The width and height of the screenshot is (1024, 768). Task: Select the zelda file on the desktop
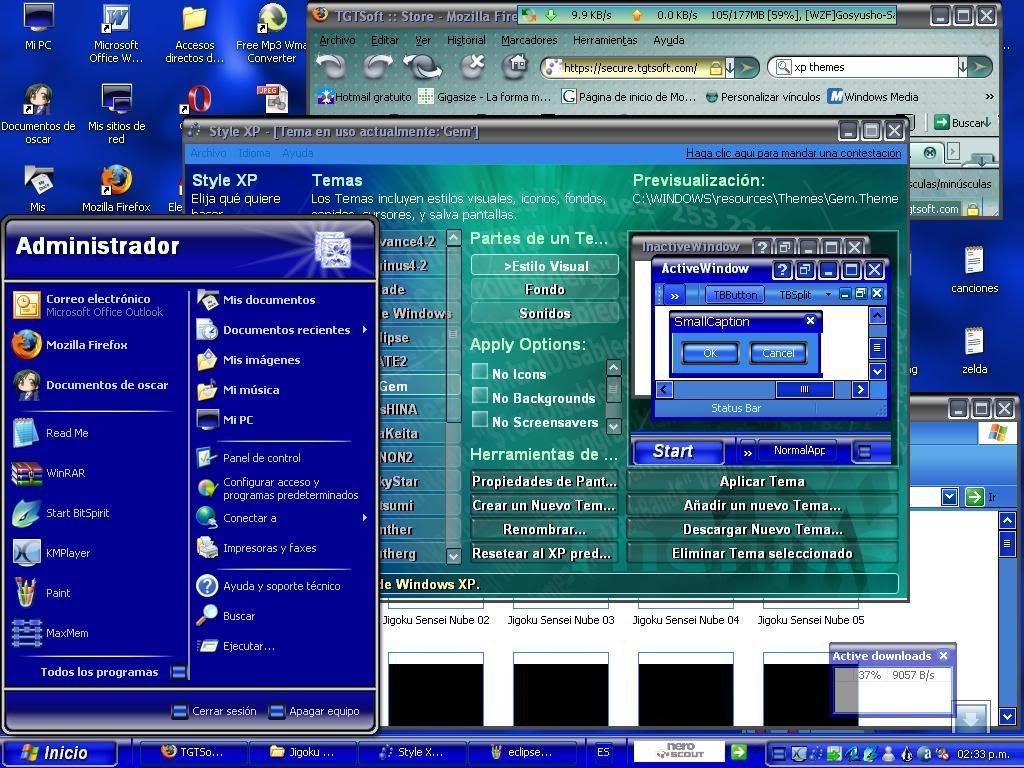pyautogui.click(x=974, y=351)
